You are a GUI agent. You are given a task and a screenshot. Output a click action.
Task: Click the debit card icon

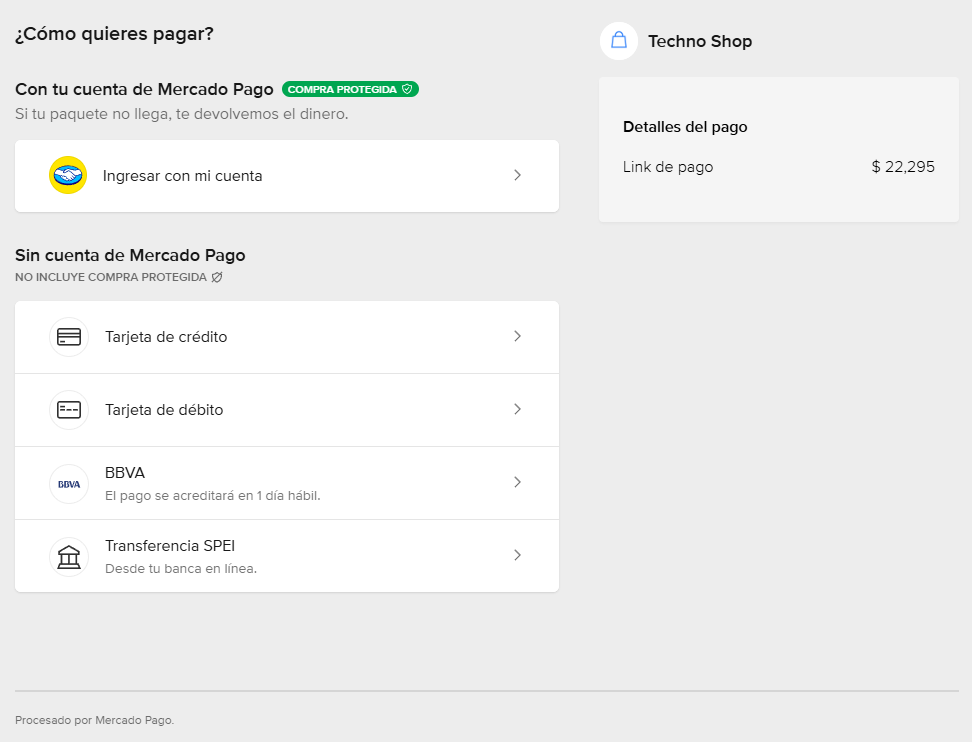point(69,410)
